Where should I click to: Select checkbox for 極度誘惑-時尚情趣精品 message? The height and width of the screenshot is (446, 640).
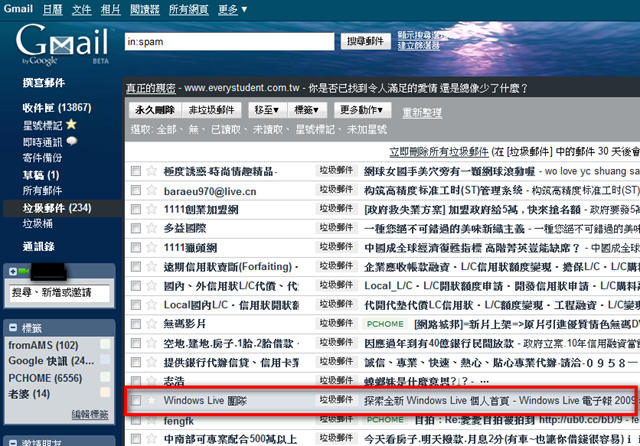pos(136,171)
